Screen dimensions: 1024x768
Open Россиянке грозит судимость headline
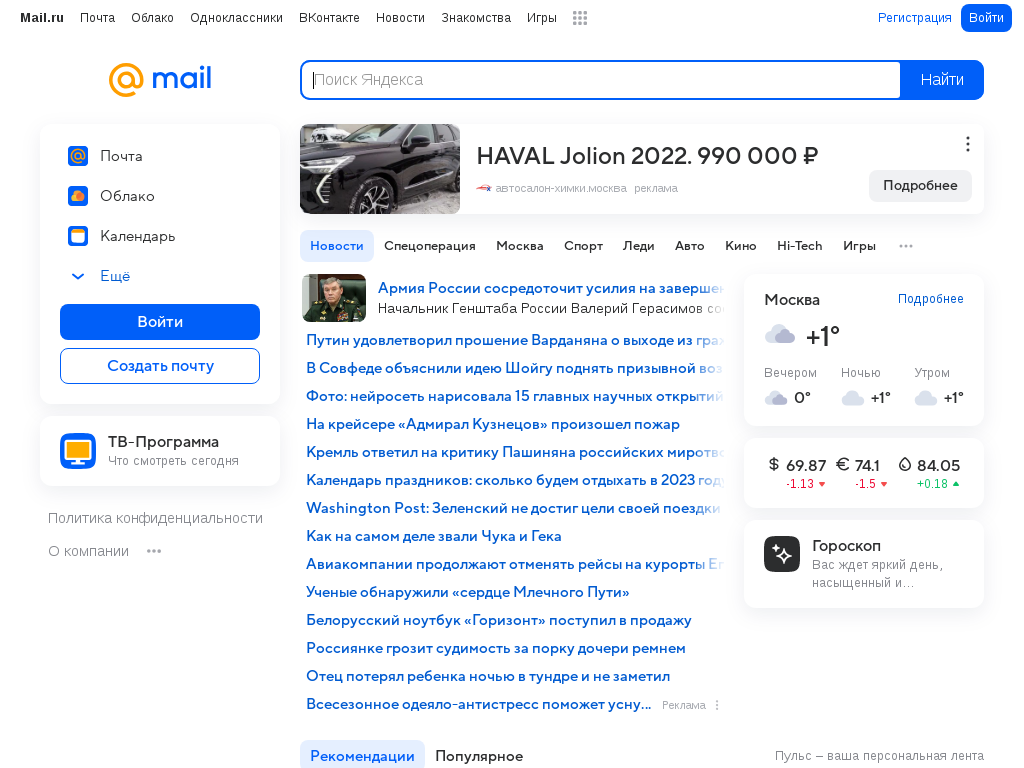(496, 648)
